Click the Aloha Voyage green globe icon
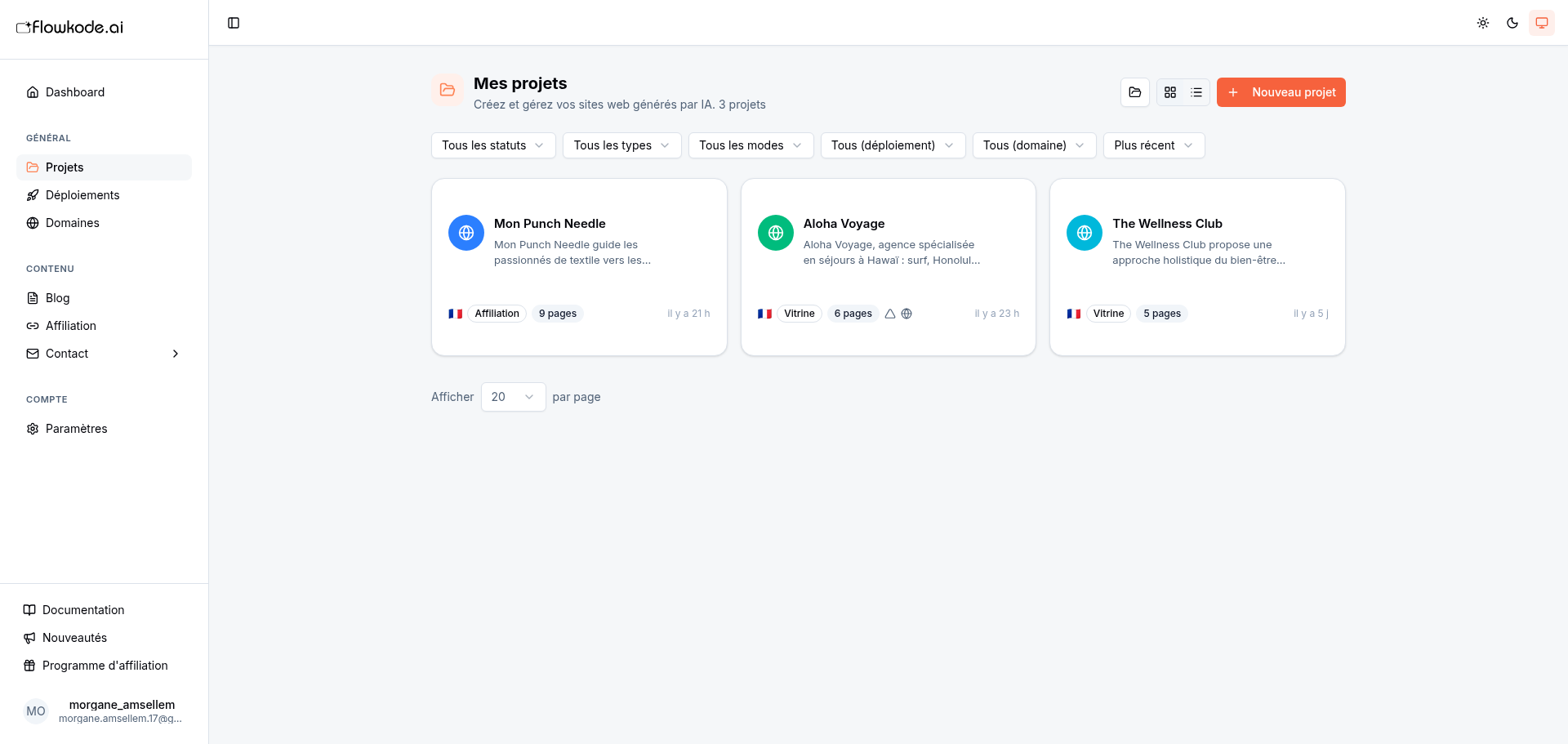1568x744 pixels. tap(776, 233)
